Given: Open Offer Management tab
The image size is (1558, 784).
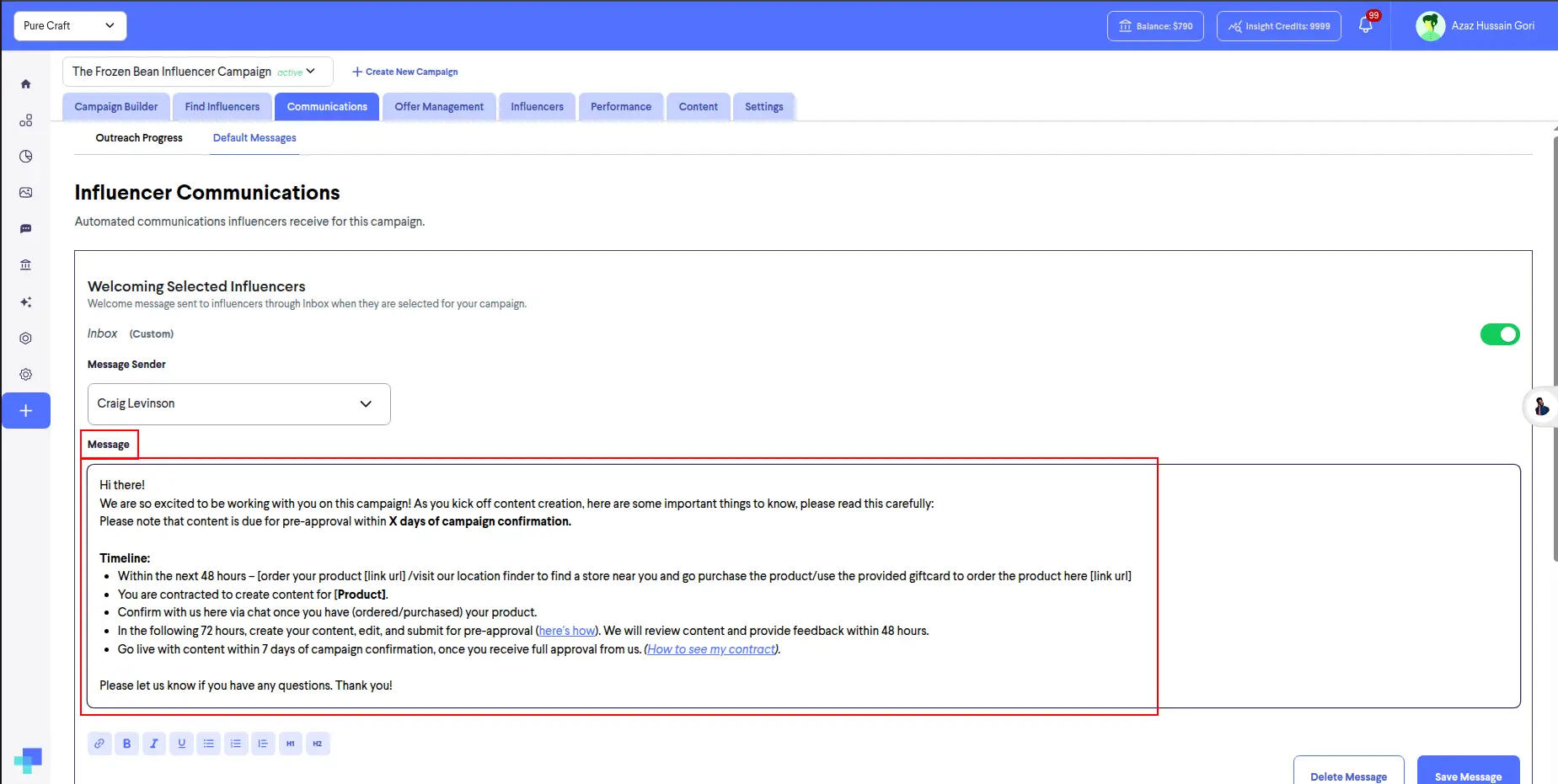Looking at the screenshot, I should (x=439, y=107).
